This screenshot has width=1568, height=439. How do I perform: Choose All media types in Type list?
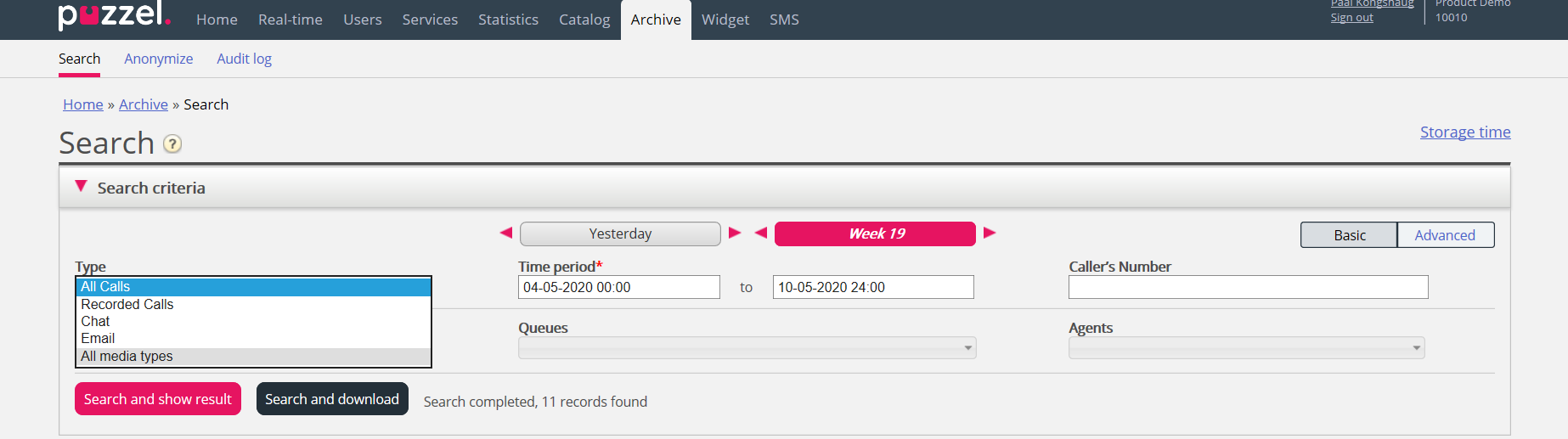(127, 357)
